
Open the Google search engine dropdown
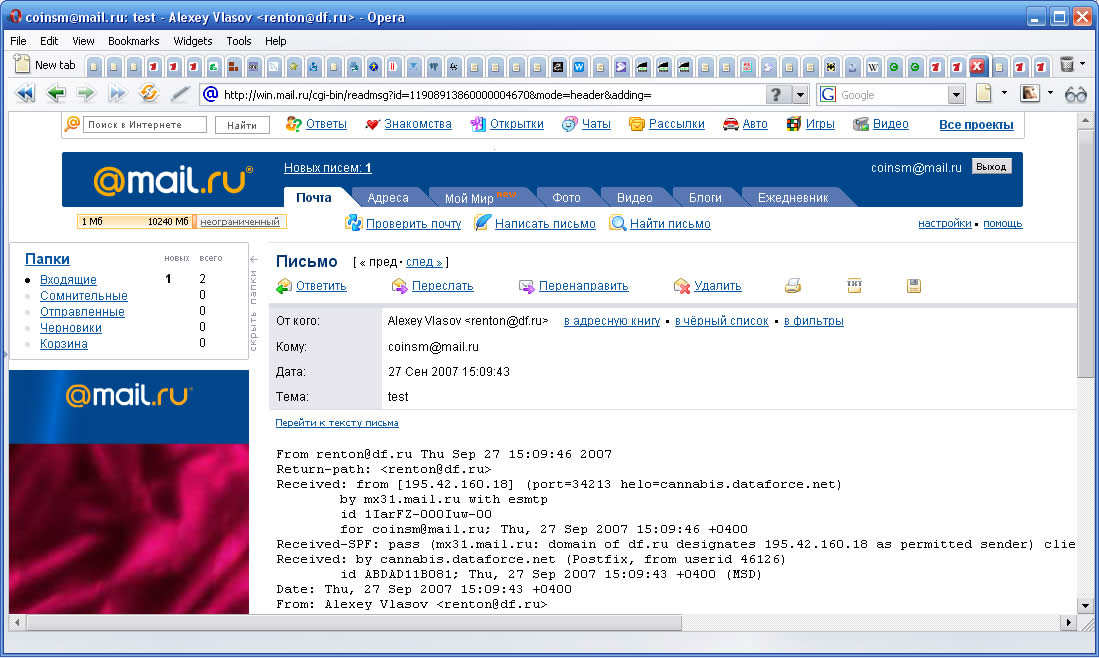[955, 95]
